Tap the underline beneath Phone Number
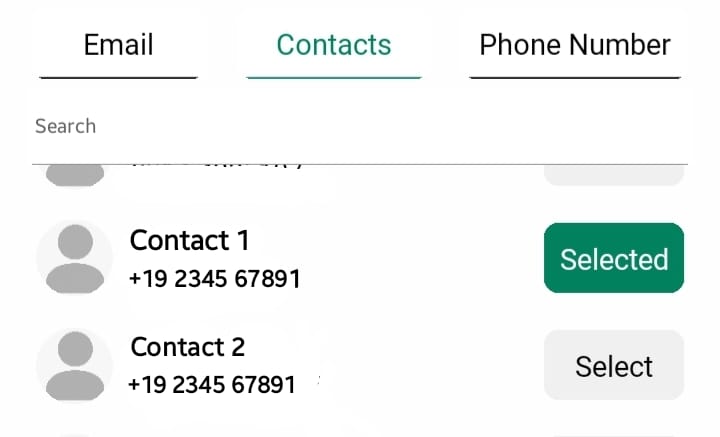This screenshot has height=437, width=720. (x=575, y=78)
